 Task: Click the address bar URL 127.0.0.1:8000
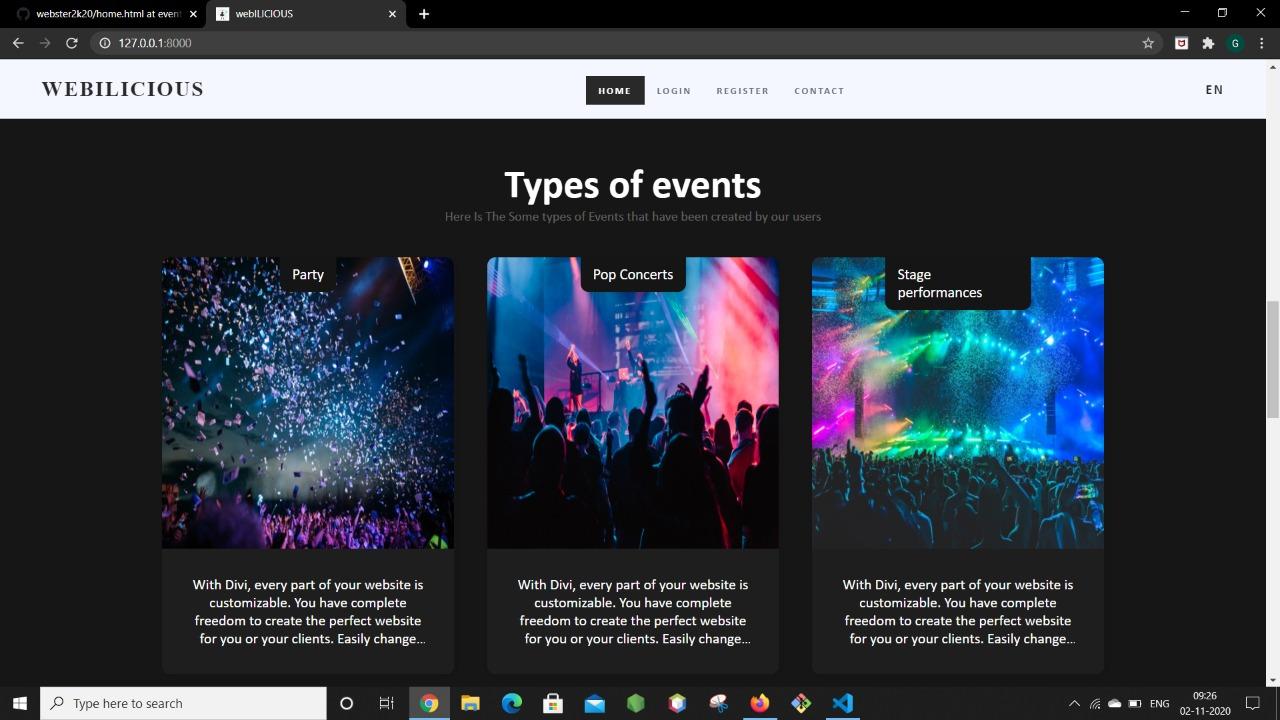154,43
